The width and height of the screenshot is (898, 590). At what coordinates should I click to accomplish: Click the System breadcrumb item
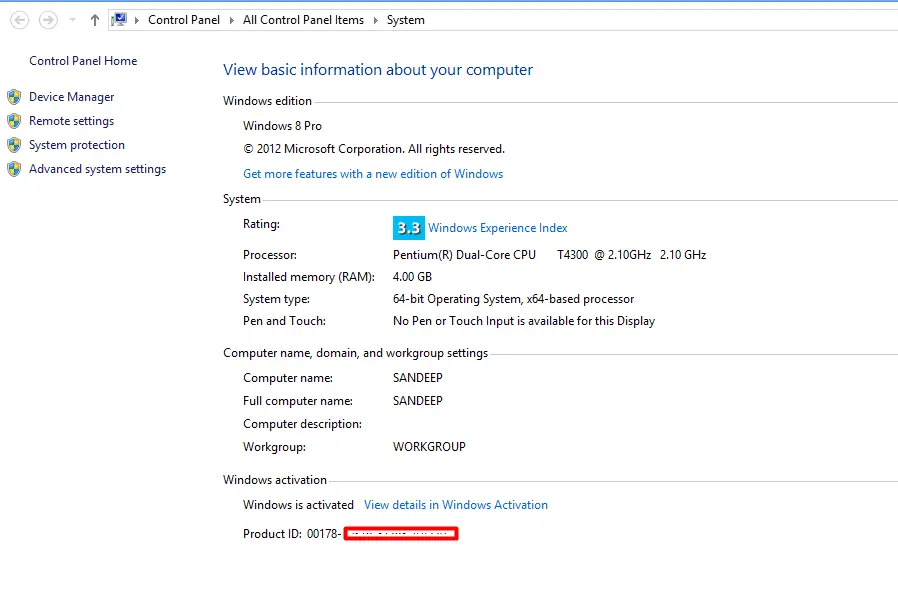click(x=405, y=20)
